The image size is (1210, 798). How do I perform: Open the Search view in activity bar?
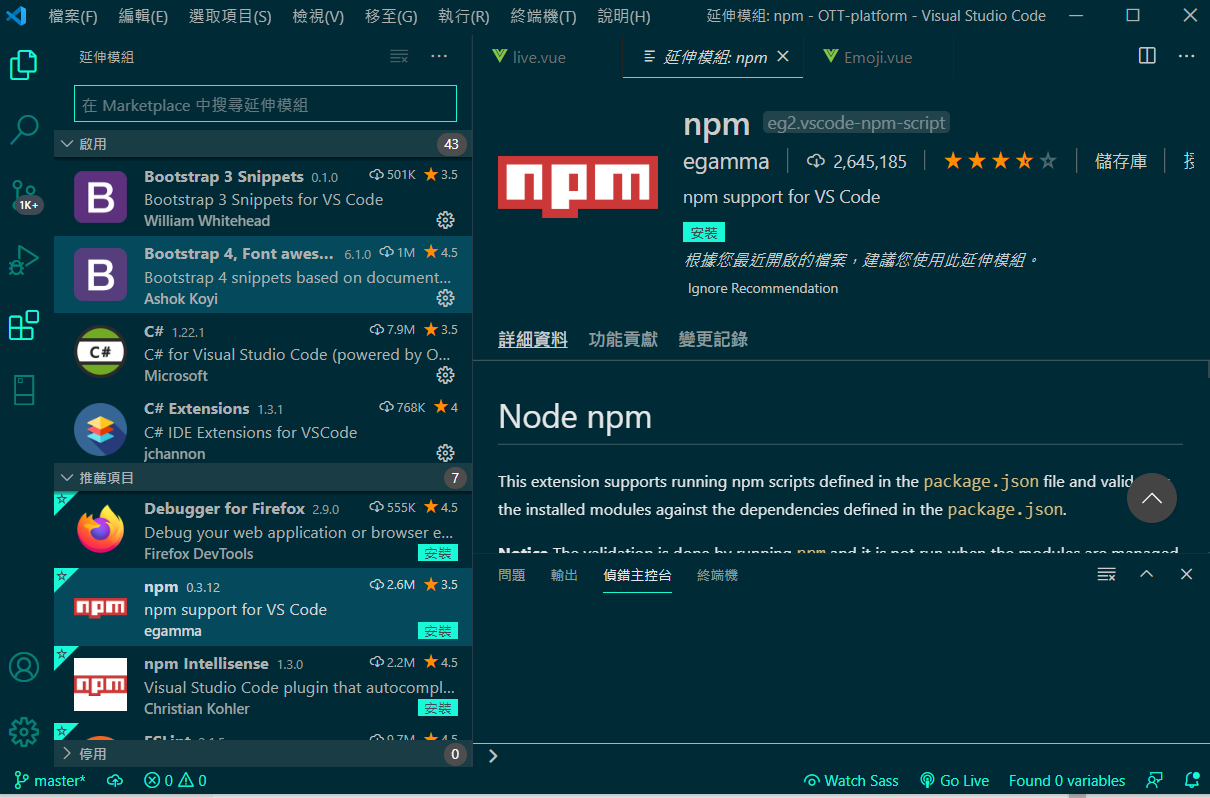click(24, 129)
